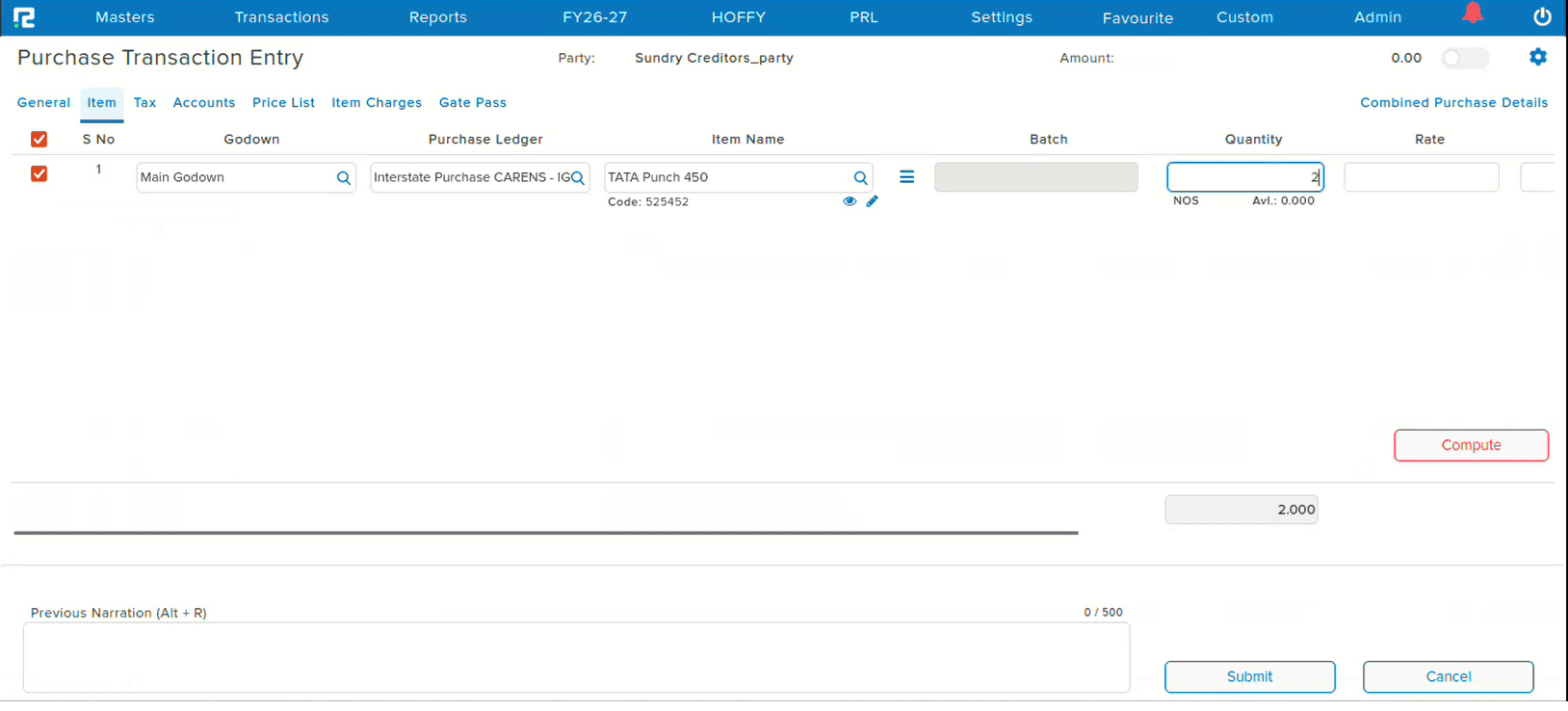This screenshot has width=1568, height=711.
Task: Open the Settings menu
Action: [1002, 17]
